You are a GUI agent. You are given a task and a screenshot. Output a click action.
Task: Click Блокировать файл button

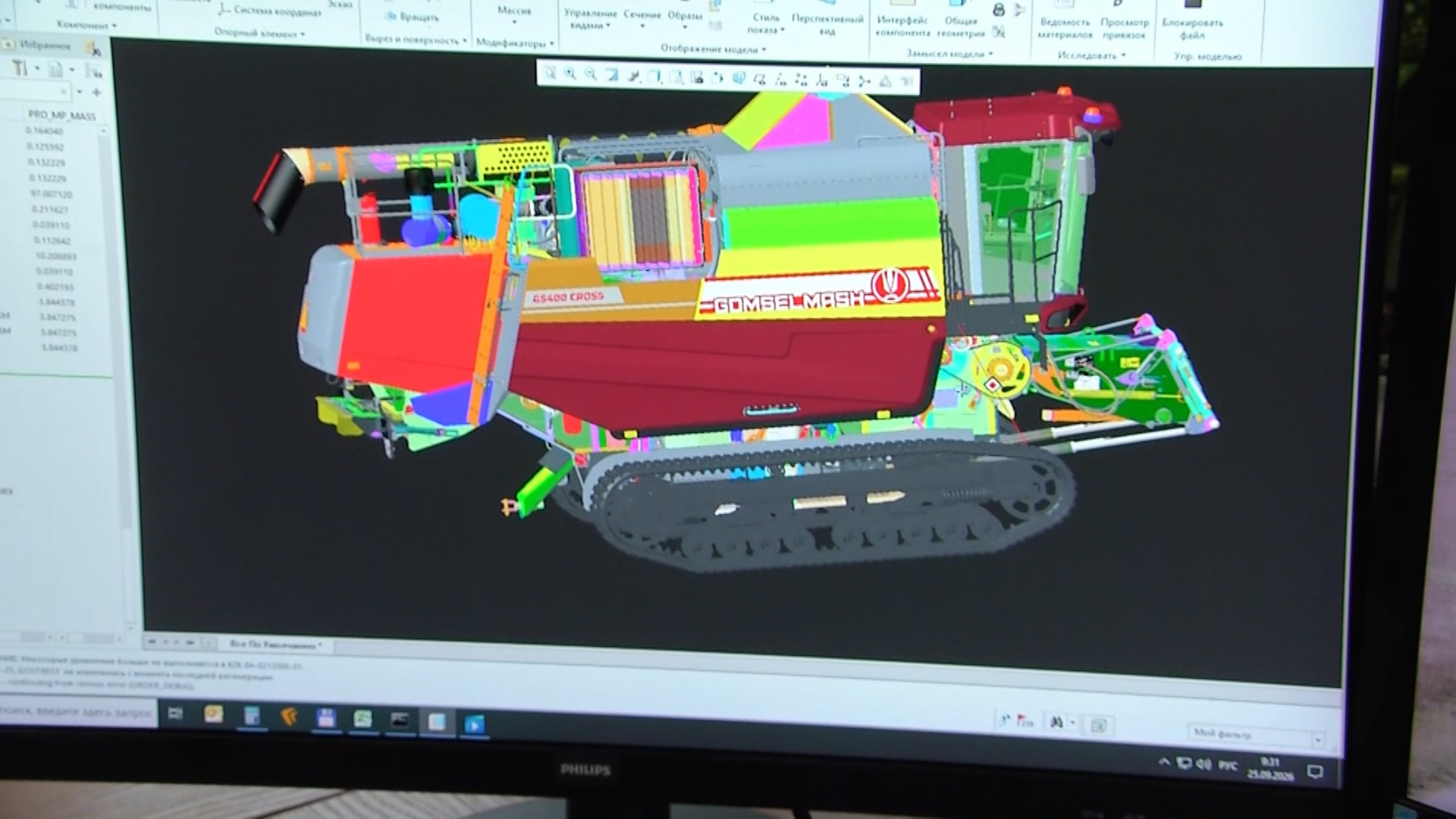[1193, 29]
